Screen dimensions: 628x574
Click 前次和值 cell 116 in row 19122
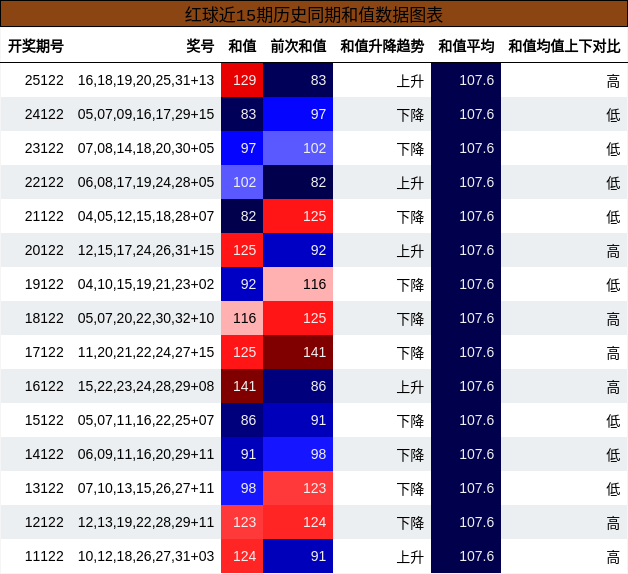click(298, 284)
